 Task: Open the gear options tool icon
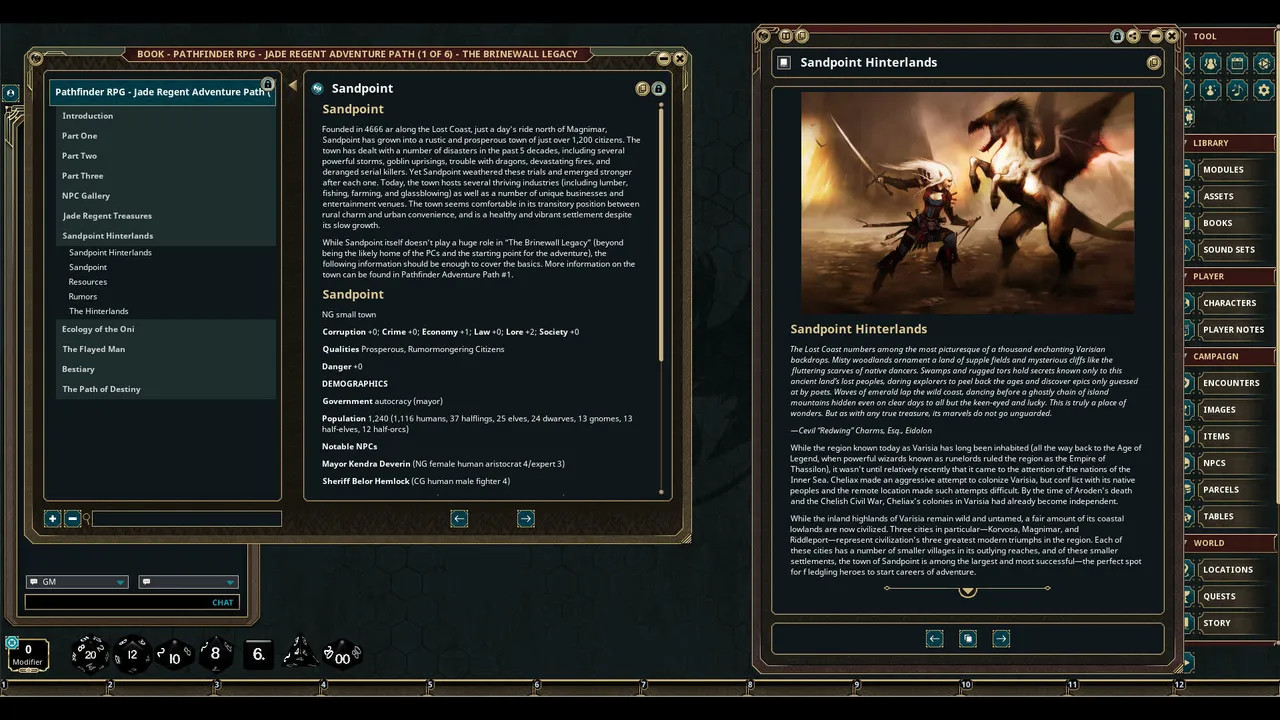pyautogui.click(x=1264, y=90)
